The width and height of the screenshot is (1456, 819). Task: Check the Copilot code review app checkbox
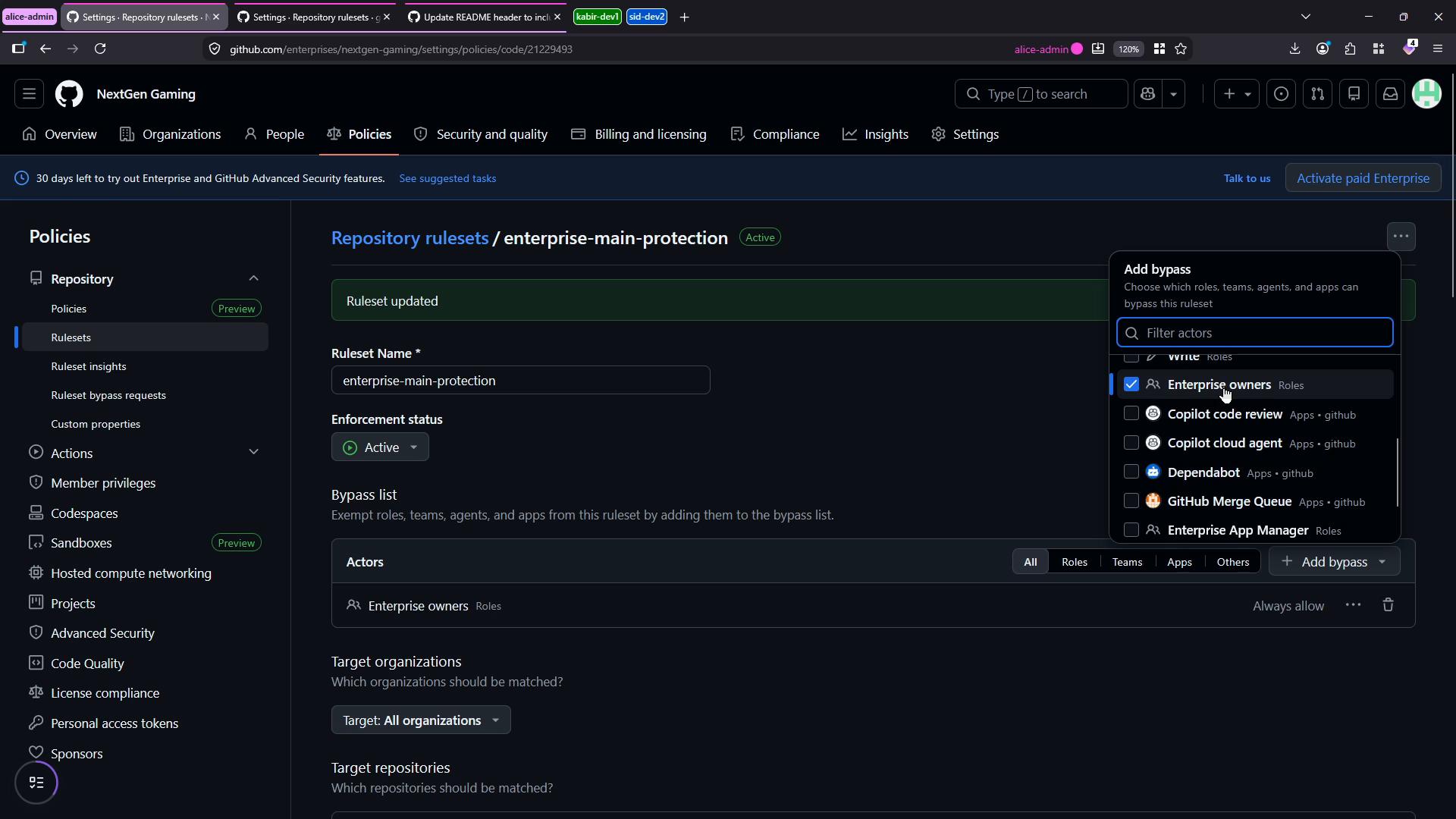tap(1131, 413)
